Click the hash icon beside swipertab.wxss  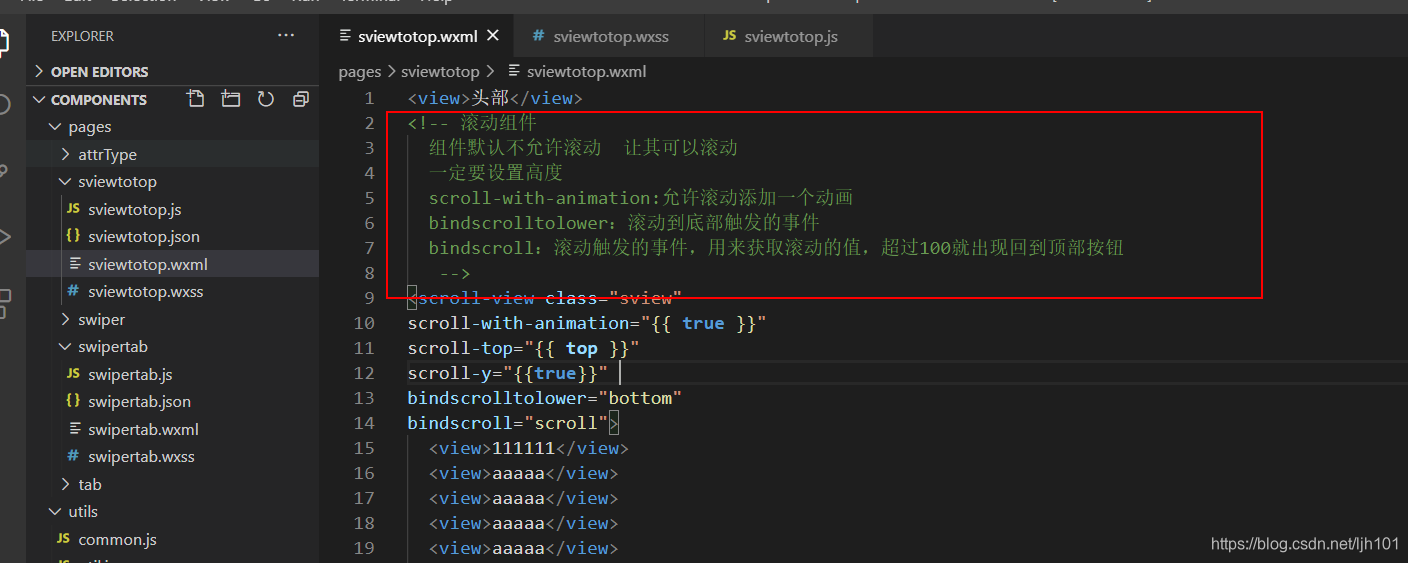[73, 457]
